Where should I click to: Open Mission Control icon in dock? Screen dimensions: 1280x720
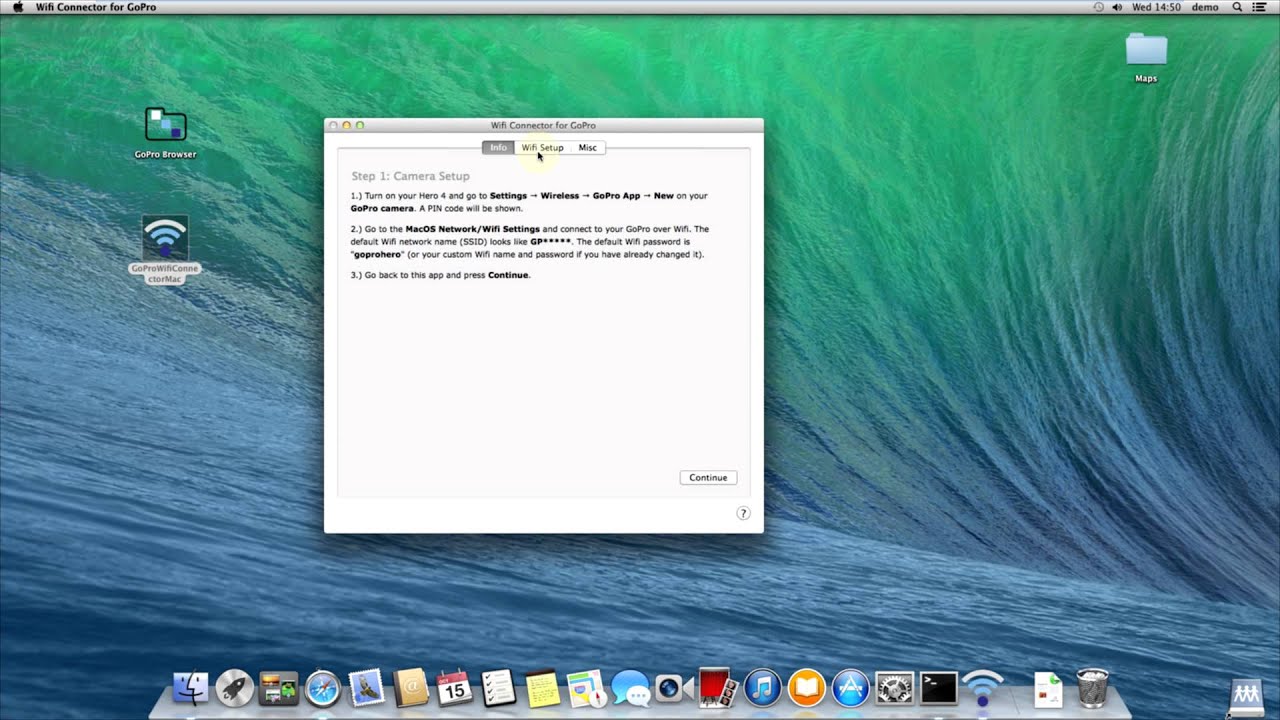[278, 688]
